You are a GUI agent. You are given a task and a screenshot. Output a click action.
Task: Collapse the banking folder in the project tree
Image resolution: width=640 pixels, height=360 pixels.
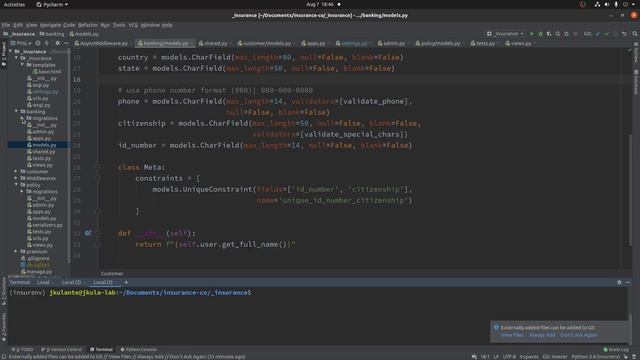[x=16, y=111]
